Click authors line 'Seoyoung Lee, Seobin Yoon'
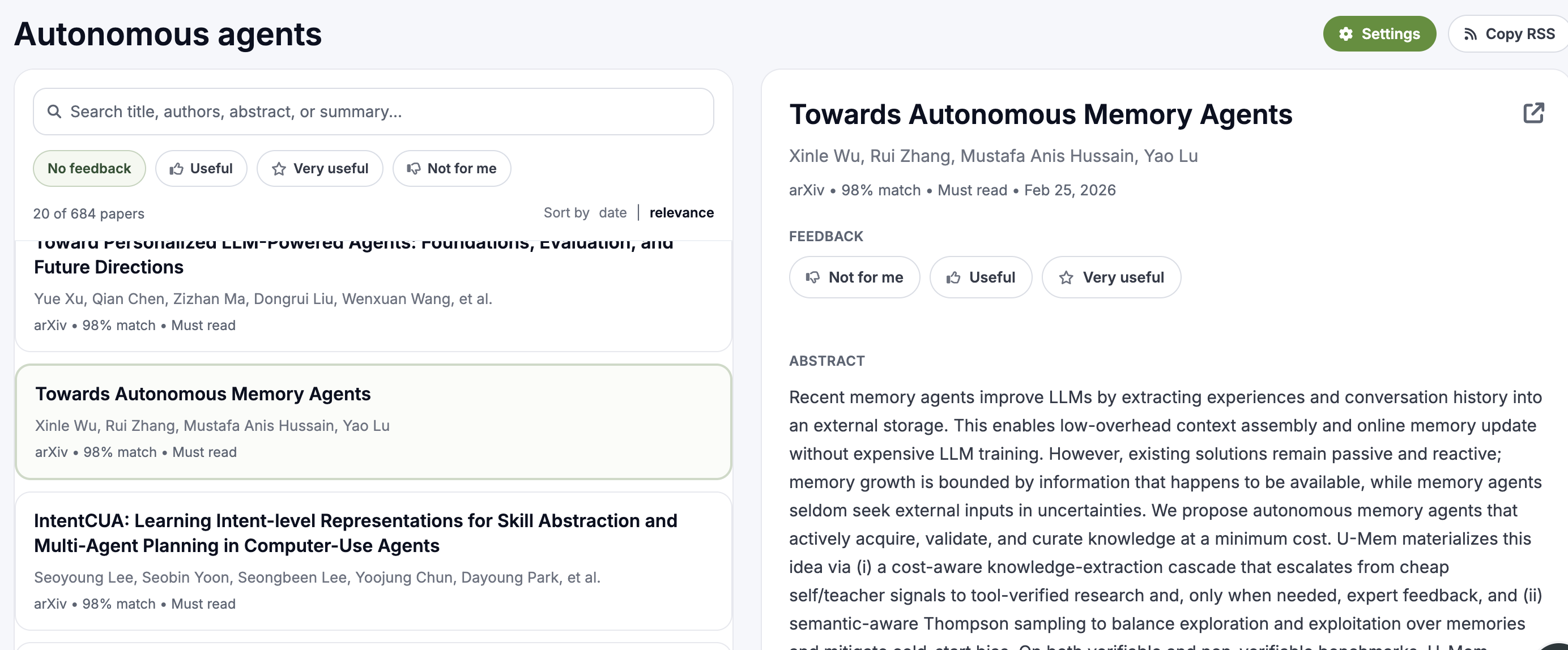Viewport: 1568px width, 650px height. (317, 577)
